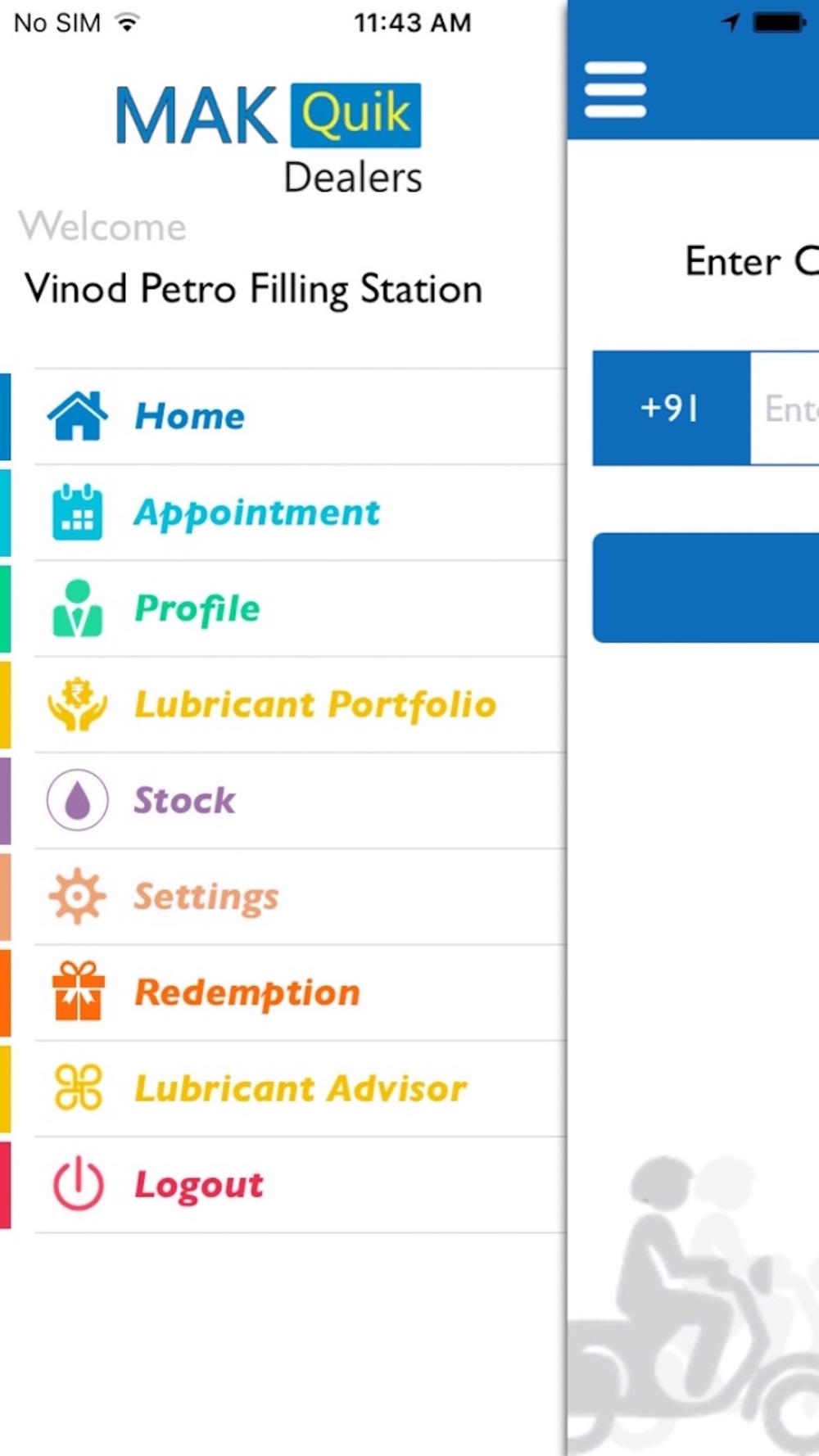Choose Lubricant Advisor menu entry
The image size is (819, 1456).
tap(300, 1088)
